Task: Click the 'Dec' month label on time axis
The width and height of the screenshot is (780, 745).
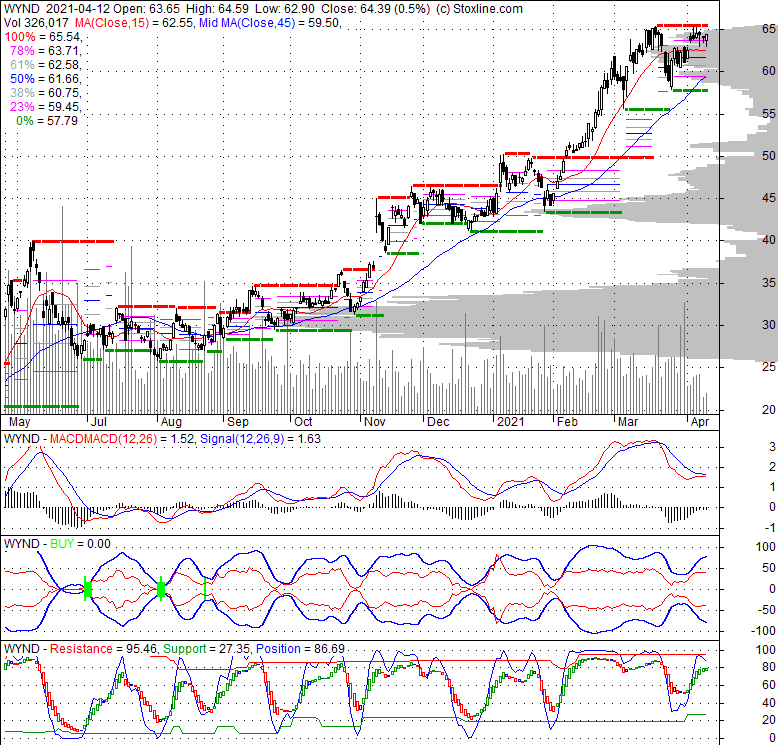Action: [x=438, y=422]
